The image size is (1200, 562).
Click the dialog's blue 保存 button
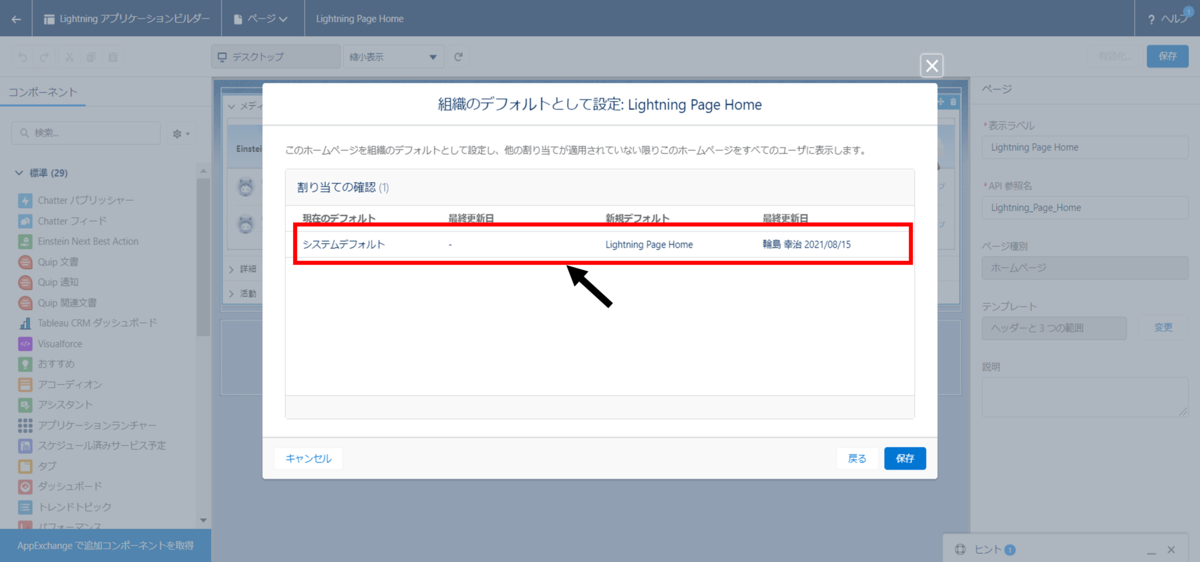pos(905,458)
